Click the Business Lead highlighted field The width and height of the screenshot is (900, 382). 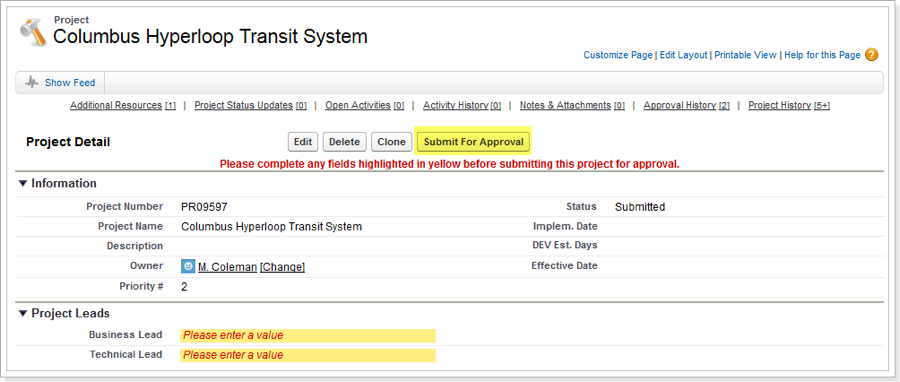(308, 336)
